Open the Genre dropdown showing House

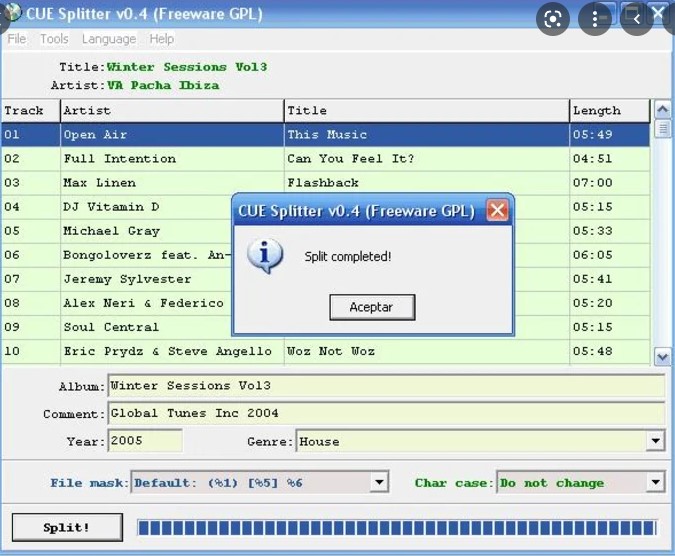(656, 441)
